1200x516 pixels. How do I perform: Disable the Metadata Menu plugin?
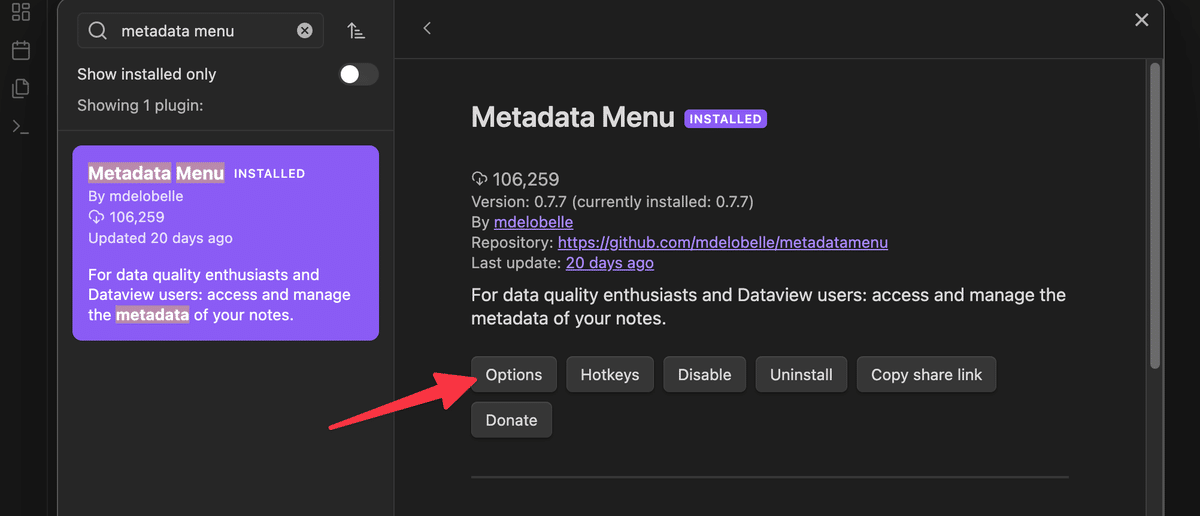[705, 375]
